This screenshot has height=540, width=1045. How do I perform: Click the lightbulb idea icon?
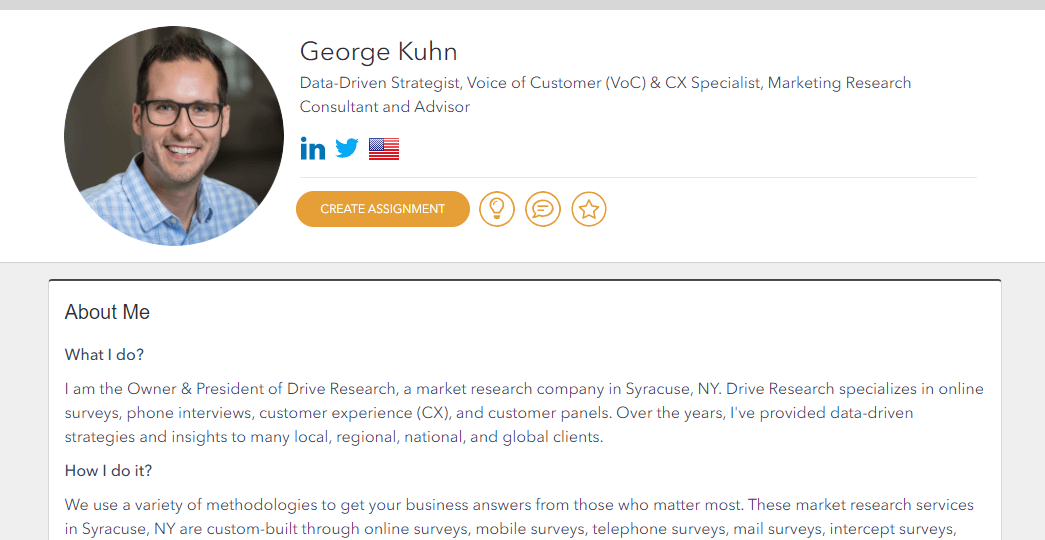click(x=497, y=209)
